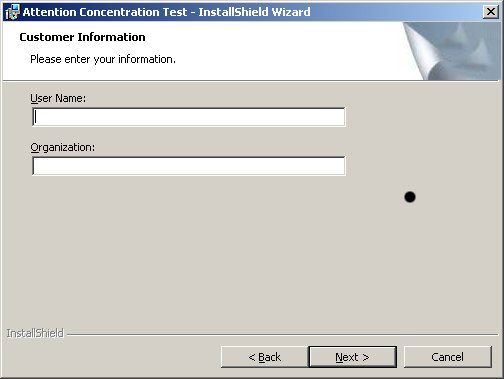Click the text cursor in User Name
The height and width of the screenshot is (379, 504).
pos(36,117)
